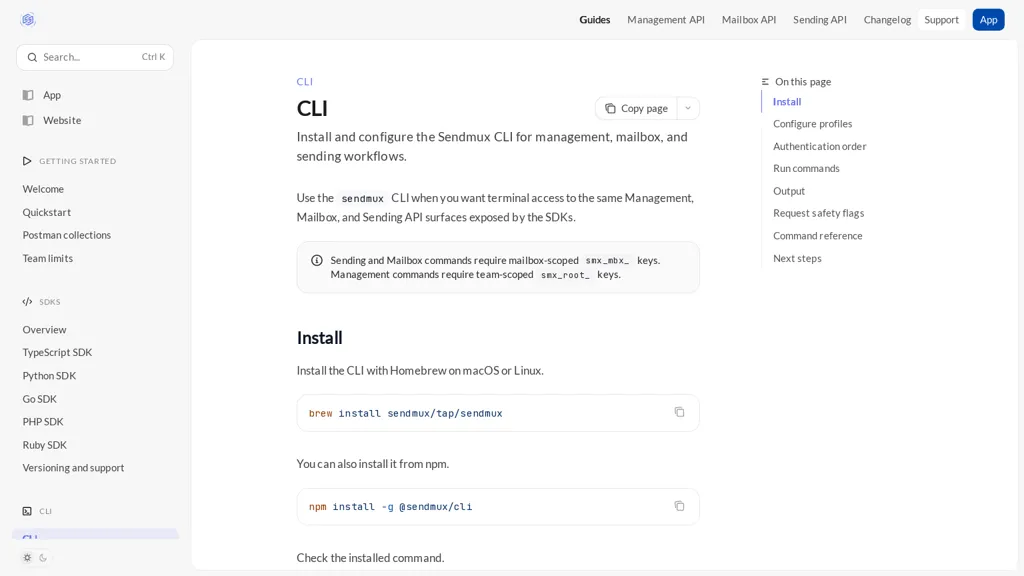Open the Welcome page
The width and height of the screenshot is (1024, 576).
[x=43, y=189]
